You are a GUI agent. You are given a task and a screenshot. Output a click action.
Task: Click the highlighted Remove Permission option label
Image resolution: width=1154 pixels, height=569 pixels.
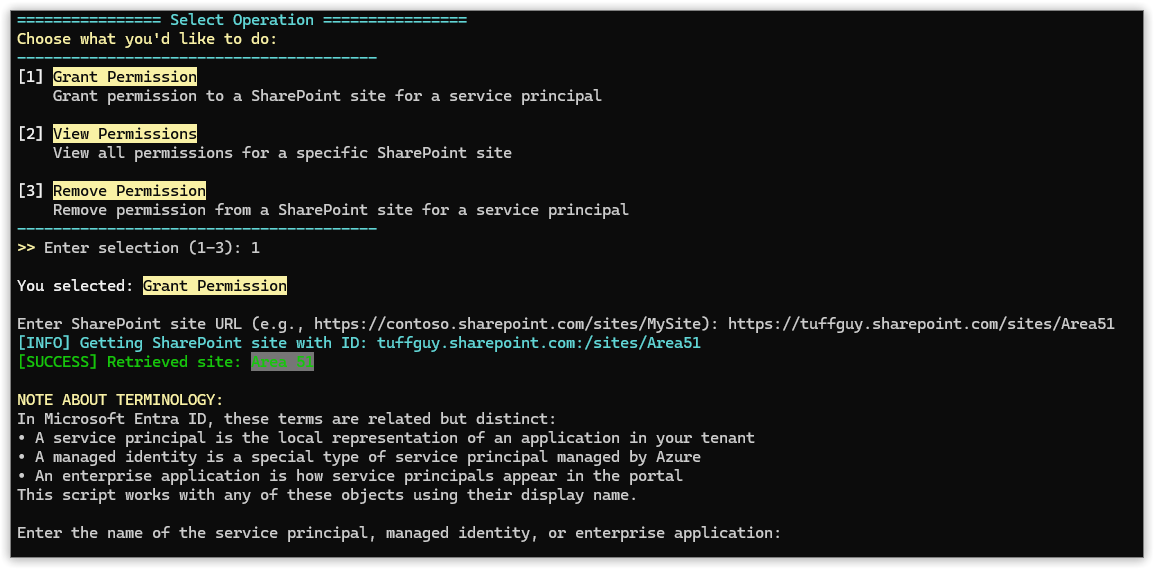(x=129, y=191)
